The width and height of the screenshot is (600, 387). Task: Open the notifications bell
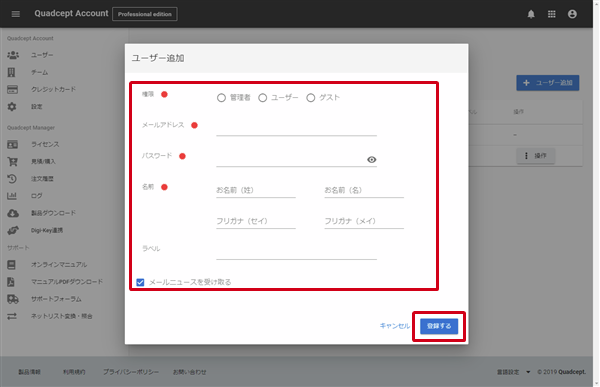tap(531, 14)
